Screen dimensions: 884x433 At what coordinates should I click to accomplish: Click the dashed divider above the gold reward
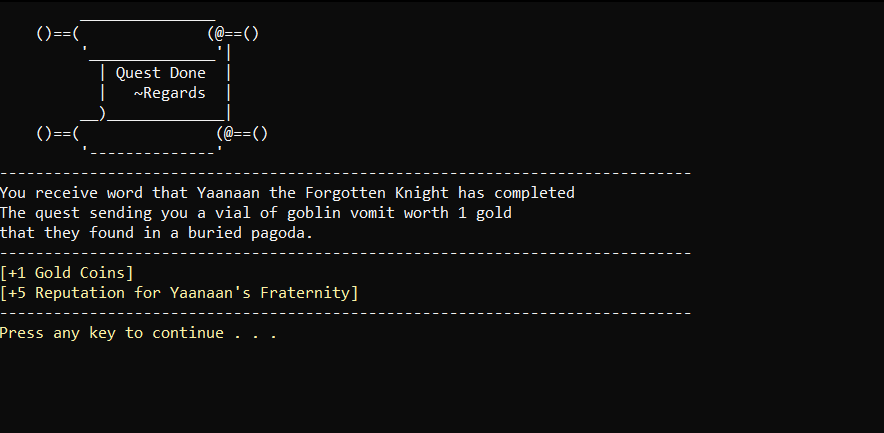click(x=346, y=253)
